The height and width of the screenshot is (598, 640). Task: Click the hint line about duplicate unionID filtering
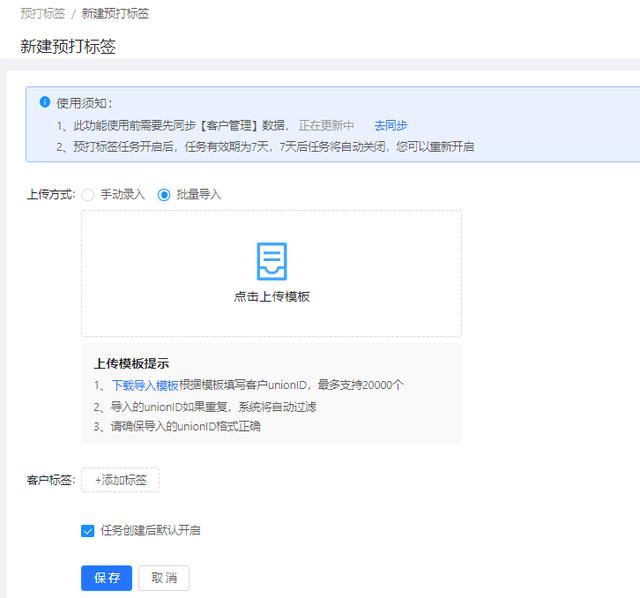(x=205, y=407)
